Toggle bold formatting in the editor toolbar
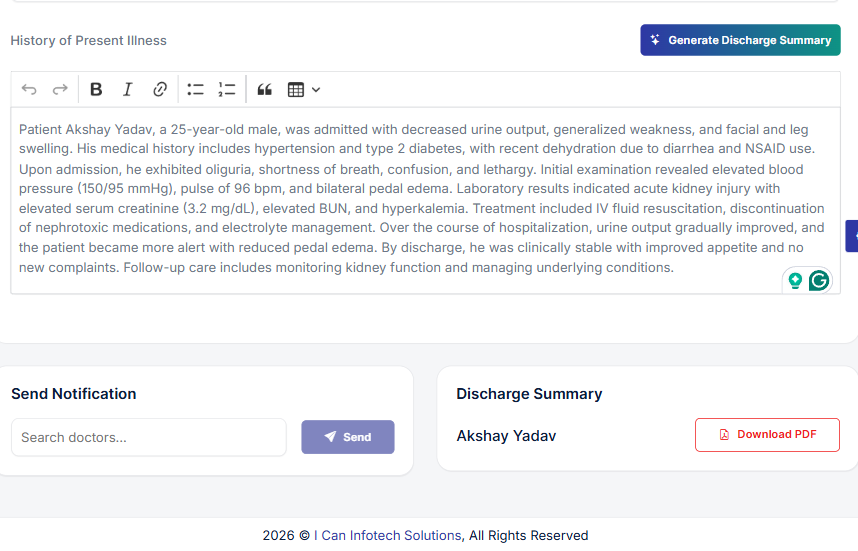The image size is (858, 551). (96, 90)
